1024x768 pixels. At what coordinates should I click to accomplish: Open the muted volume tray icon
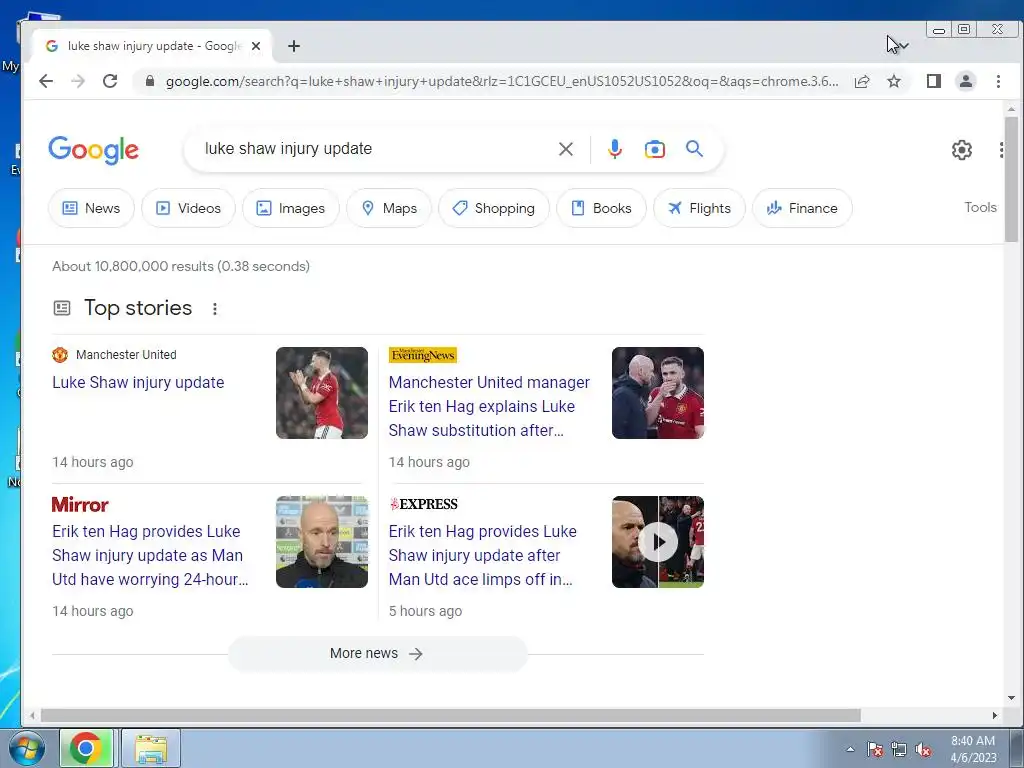pos(923,750)
